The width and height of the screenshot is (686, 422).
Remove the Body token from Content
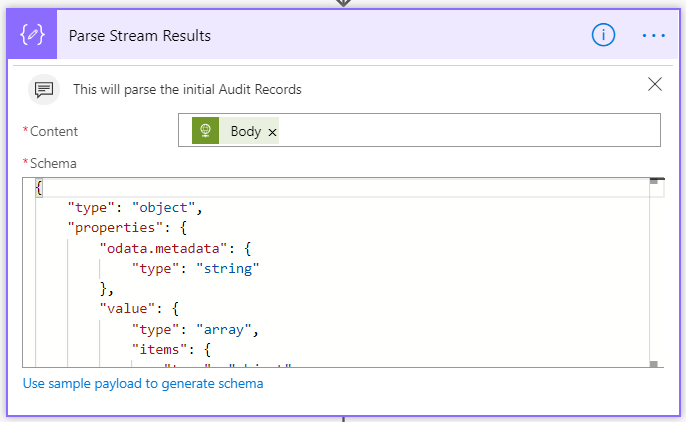tap(272, 132)
